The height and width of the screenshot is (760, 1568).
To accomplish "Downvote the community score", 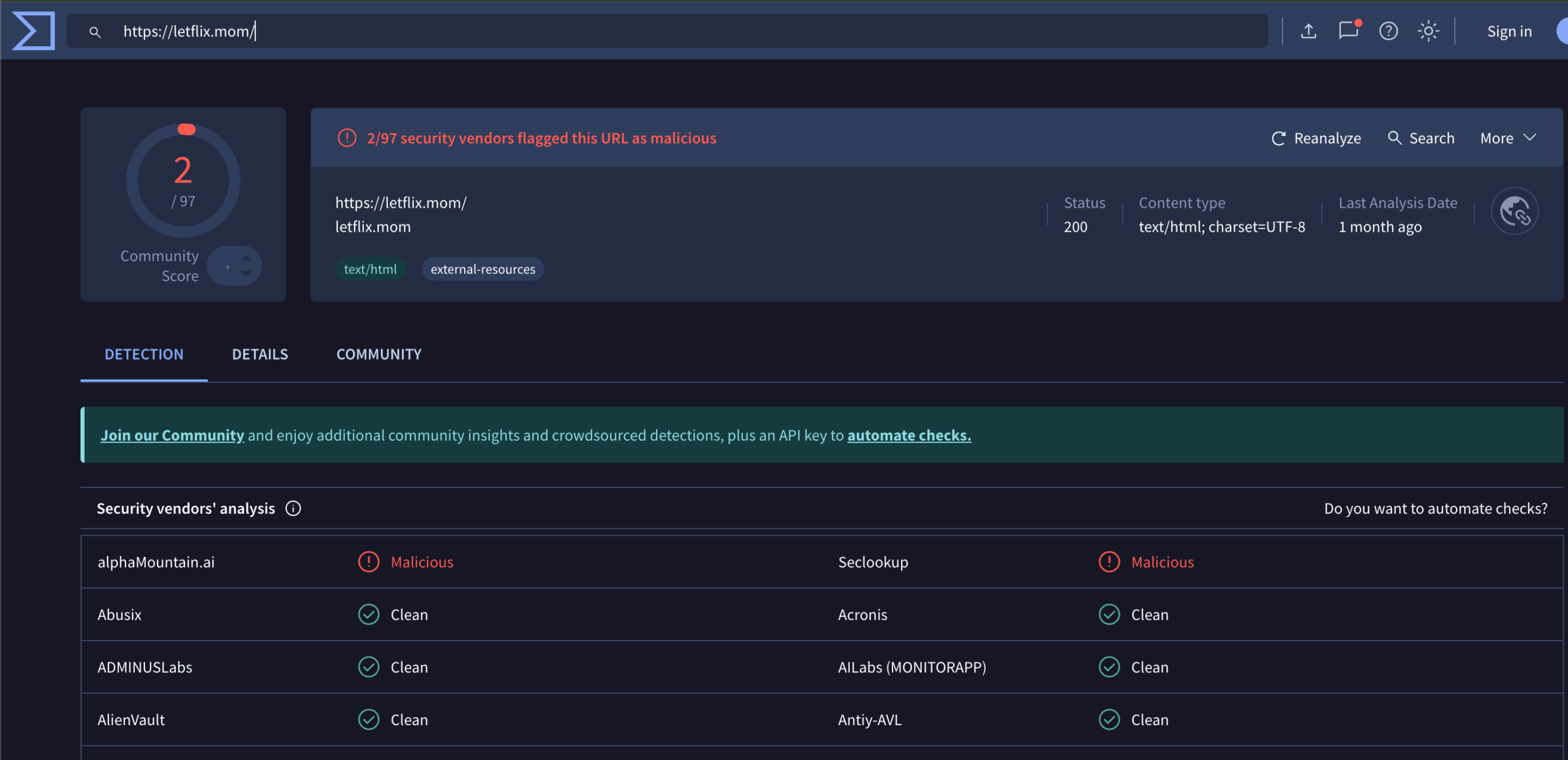I will [x=246, y=273].
